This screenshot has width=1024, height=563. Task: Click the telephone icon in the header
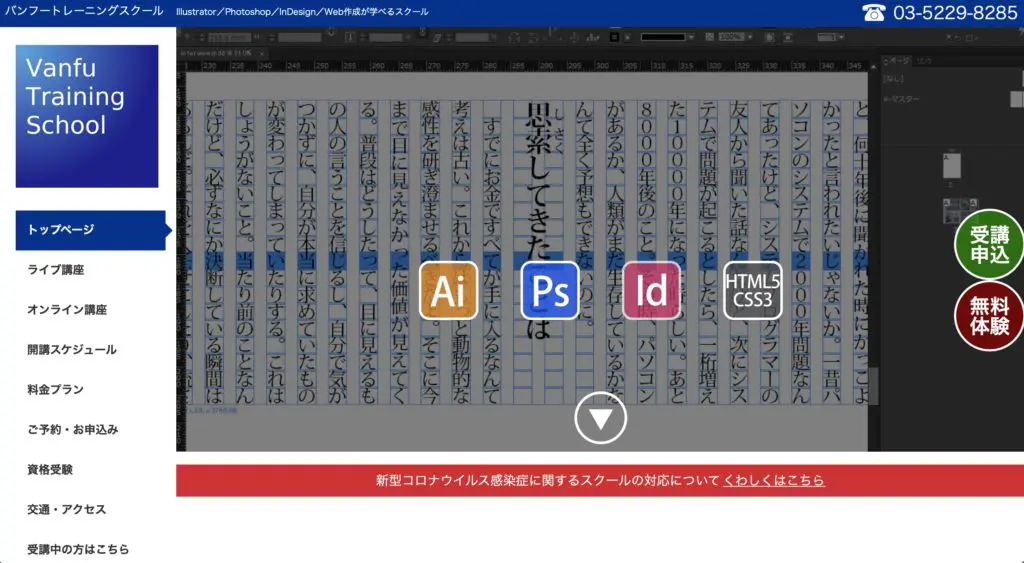tap(874, 13)
